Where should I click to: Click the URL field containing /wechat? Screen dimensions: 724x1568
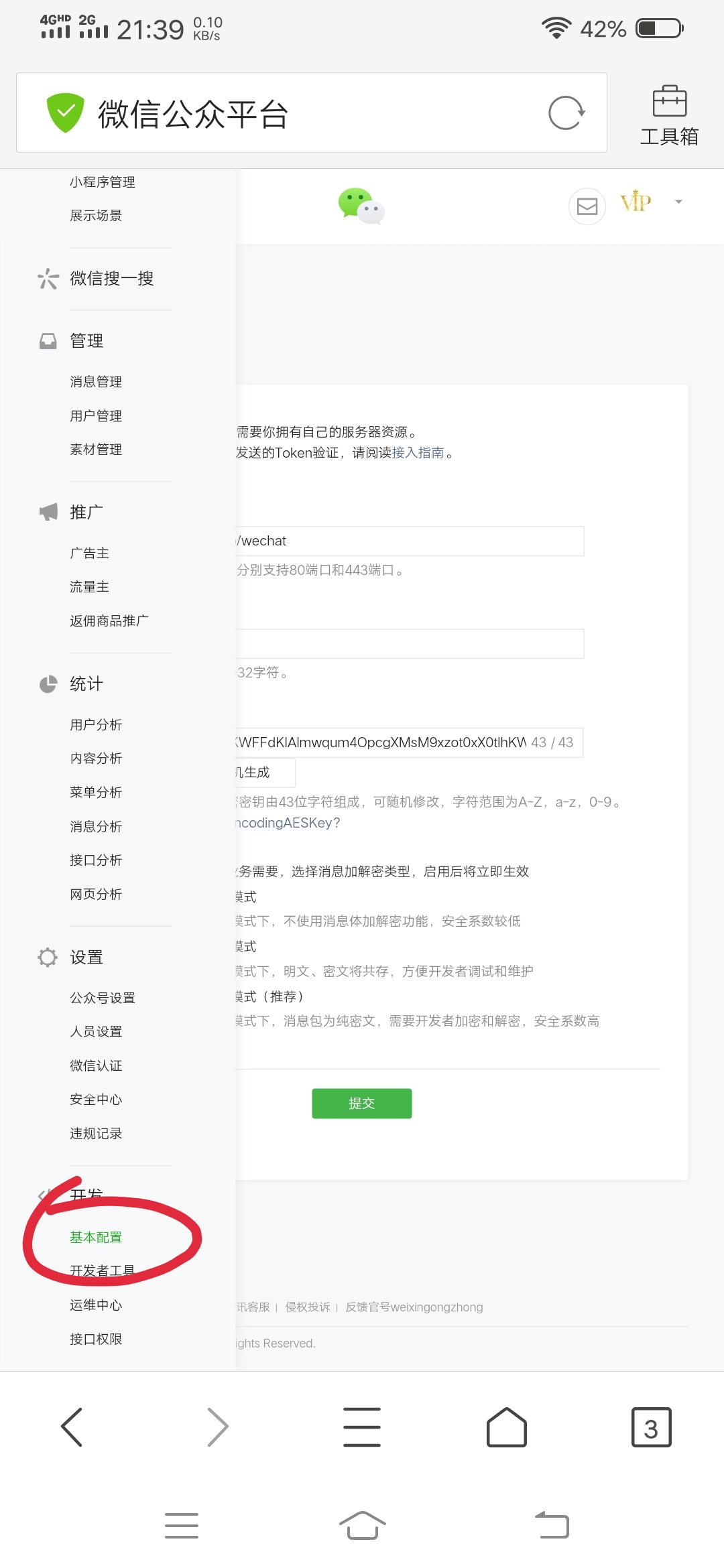(x=410, y=541)
